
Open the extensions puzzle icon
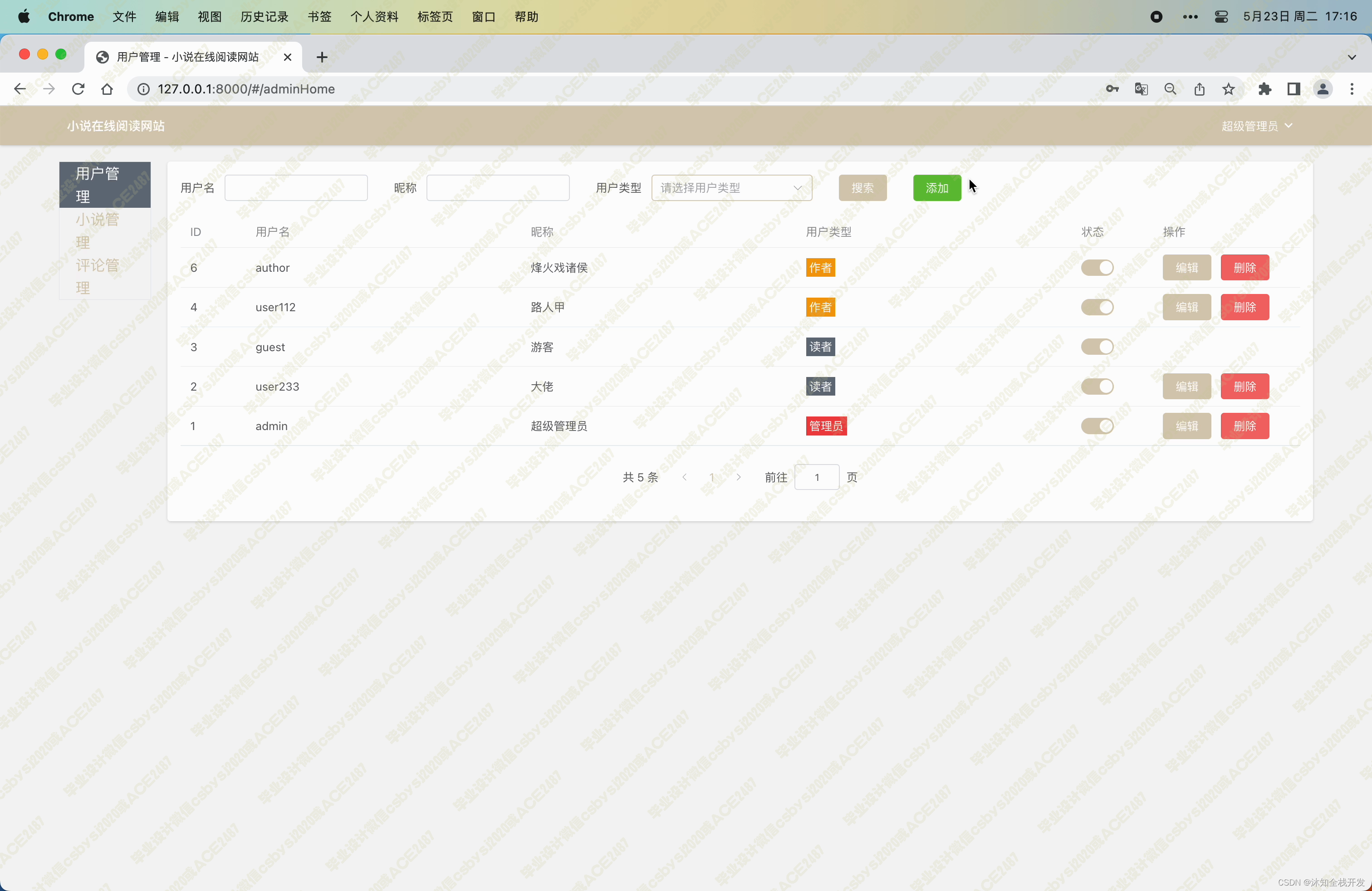click(x=1264, y=89)
